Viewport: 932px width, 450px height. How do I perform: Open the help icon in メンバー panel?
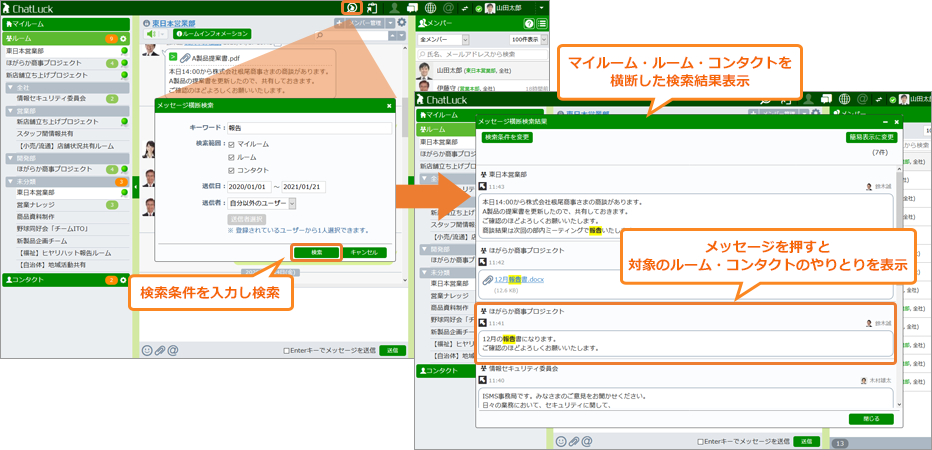[528, 23]
